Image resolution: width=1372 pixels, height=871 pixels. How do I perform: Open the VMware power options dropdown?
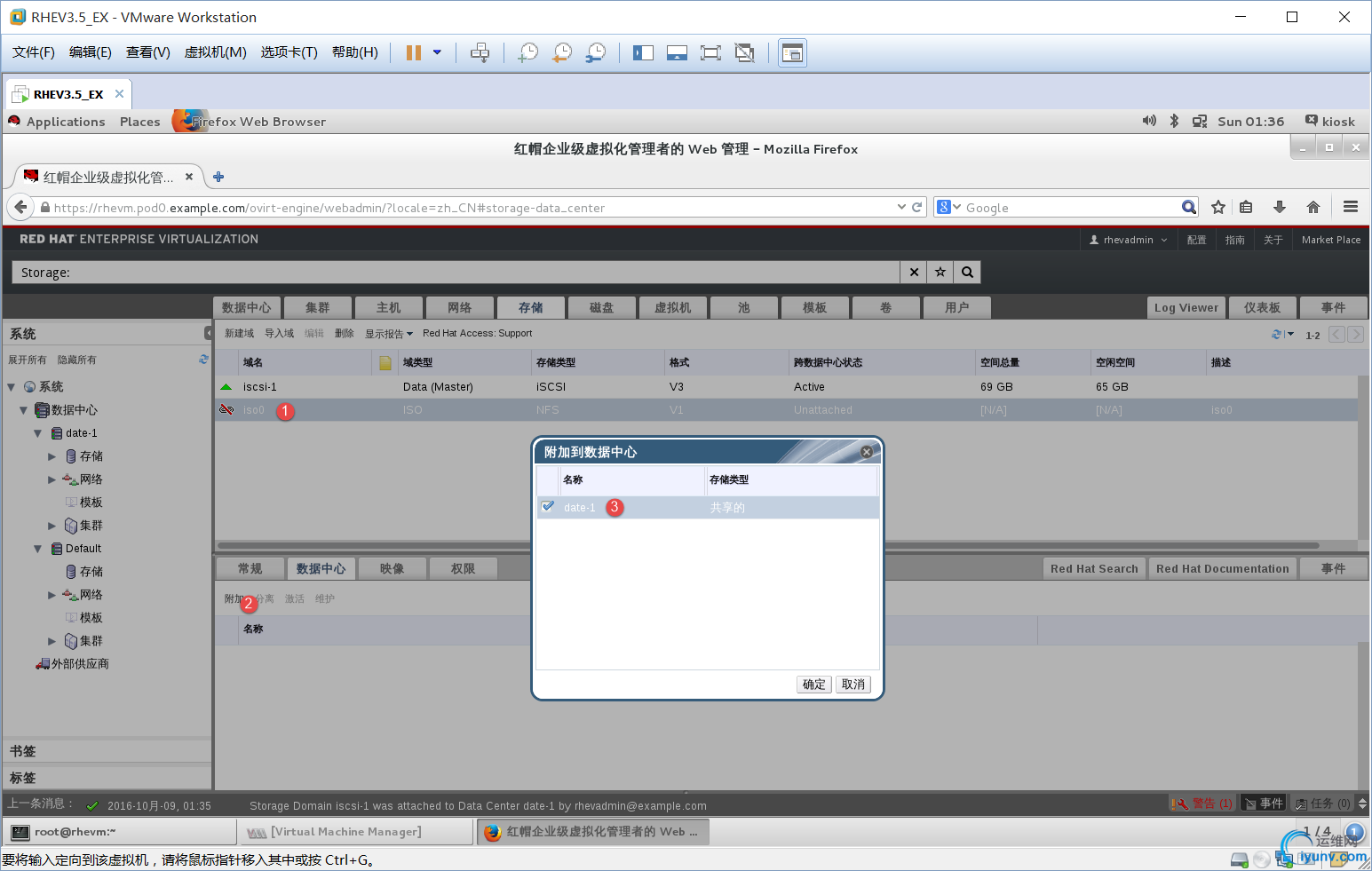click(x=437, y=52)
